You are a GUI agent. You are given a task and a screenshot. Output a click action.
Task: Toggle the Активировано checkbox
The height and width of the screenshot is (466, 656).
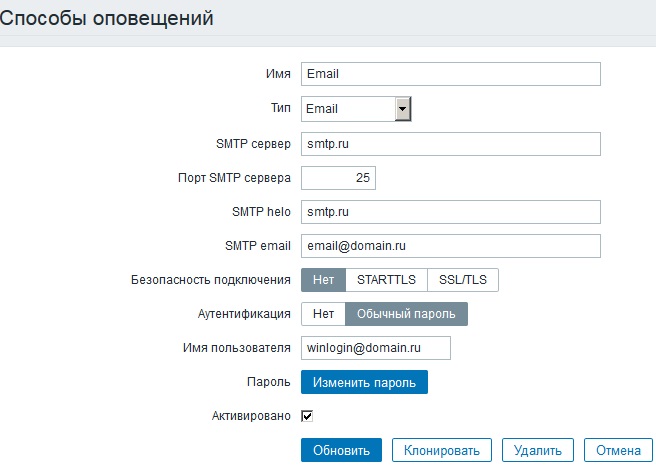[x=308, y=416]
